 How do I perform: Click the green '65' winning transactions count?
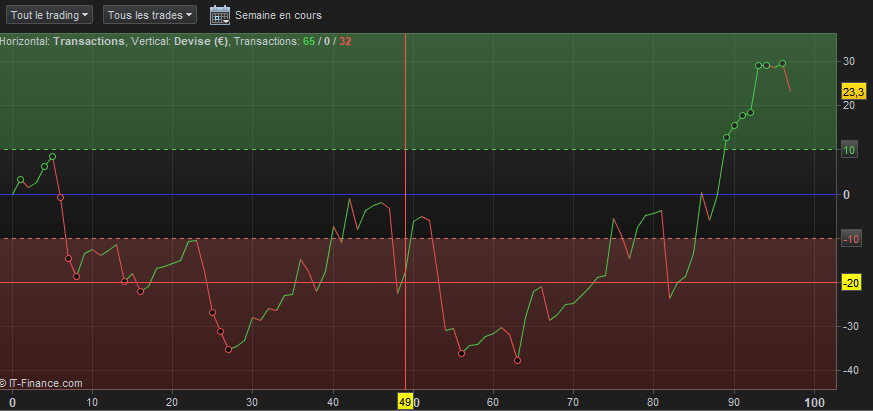(308, 41)
